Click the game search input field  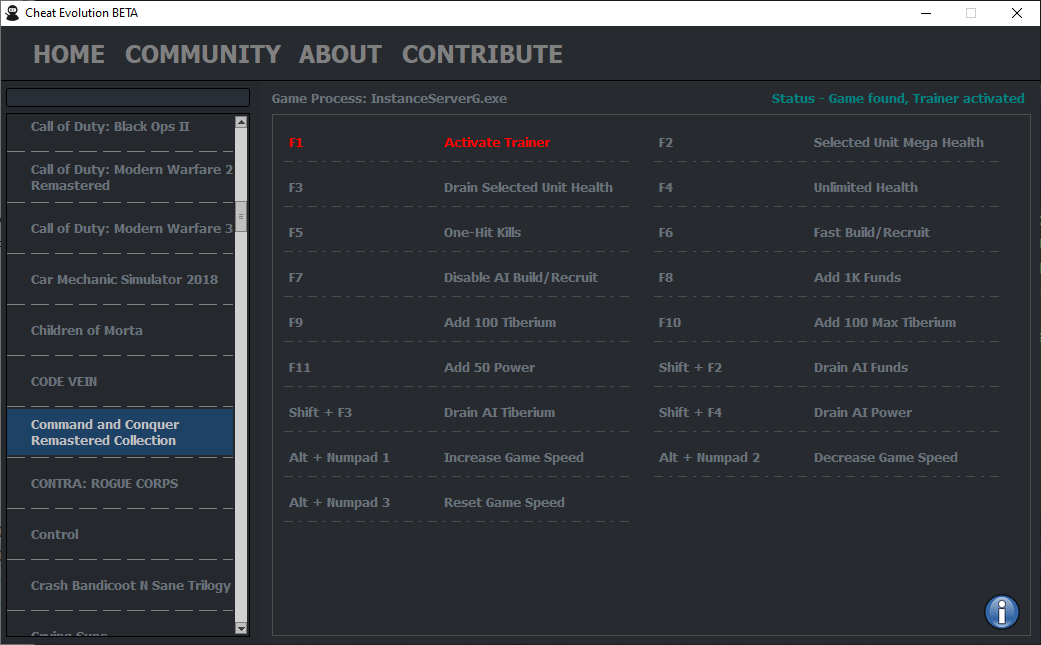128,98
